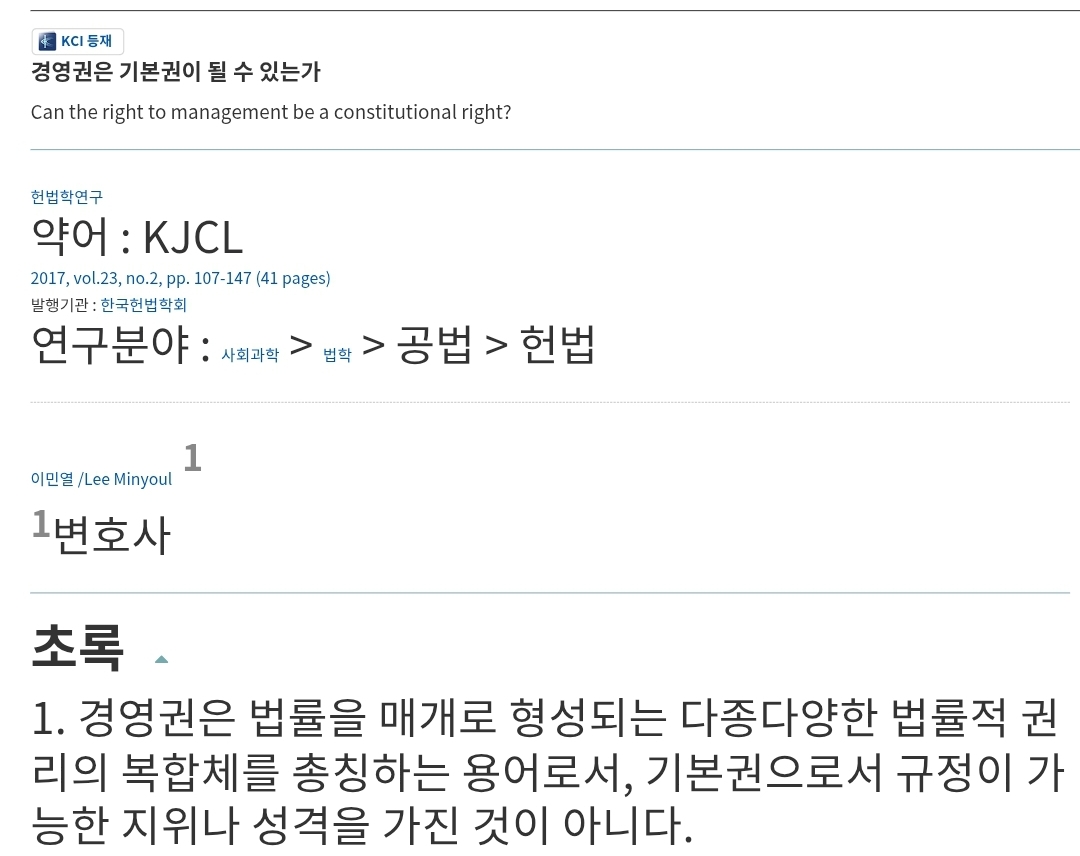
Task: Click the English title about the right to management
Action: [x=271, y=112]
